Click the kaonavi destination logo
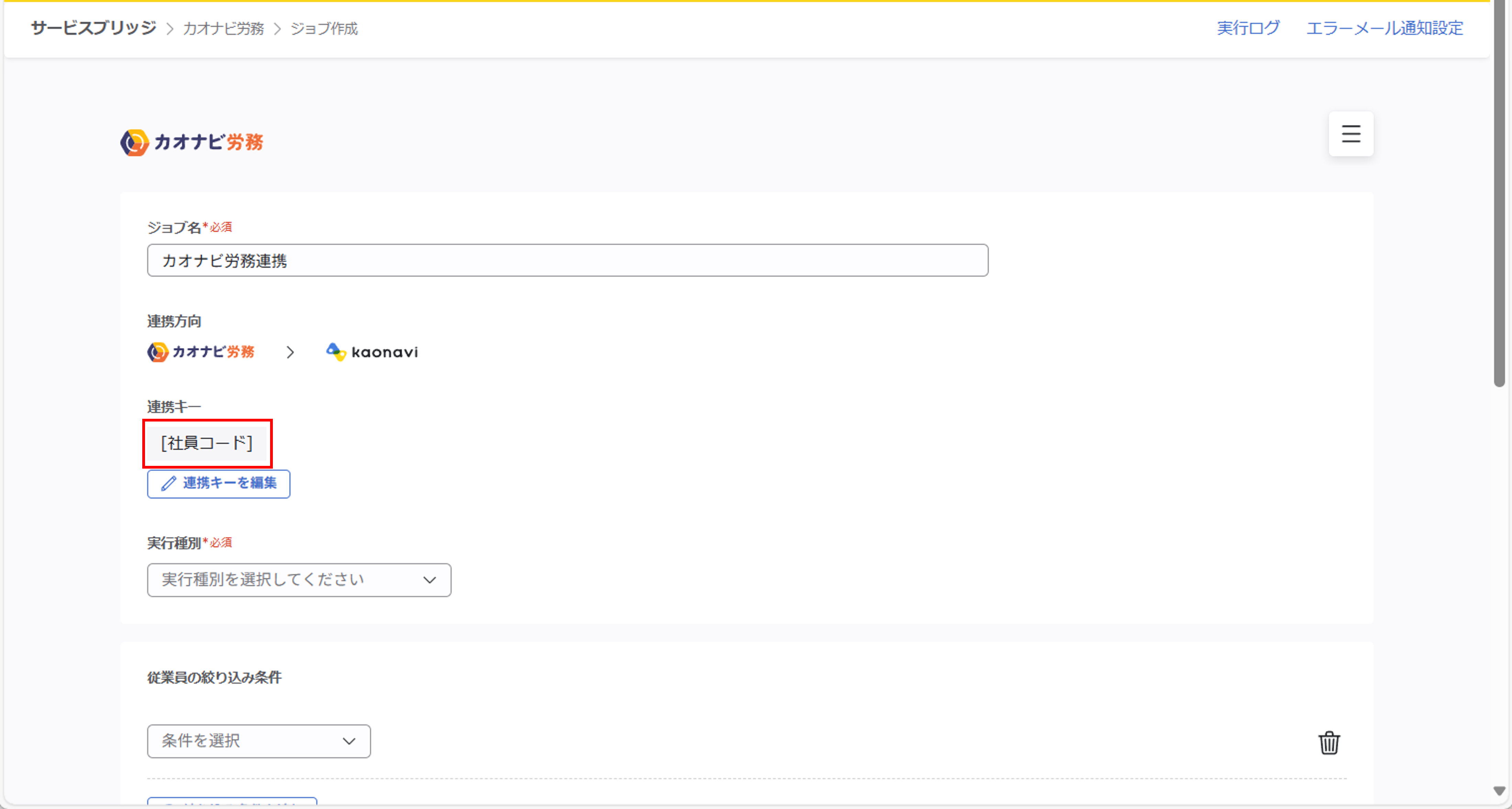Image resolution: width=1512 pixels, height=809 pixels. tap(372, 352)
